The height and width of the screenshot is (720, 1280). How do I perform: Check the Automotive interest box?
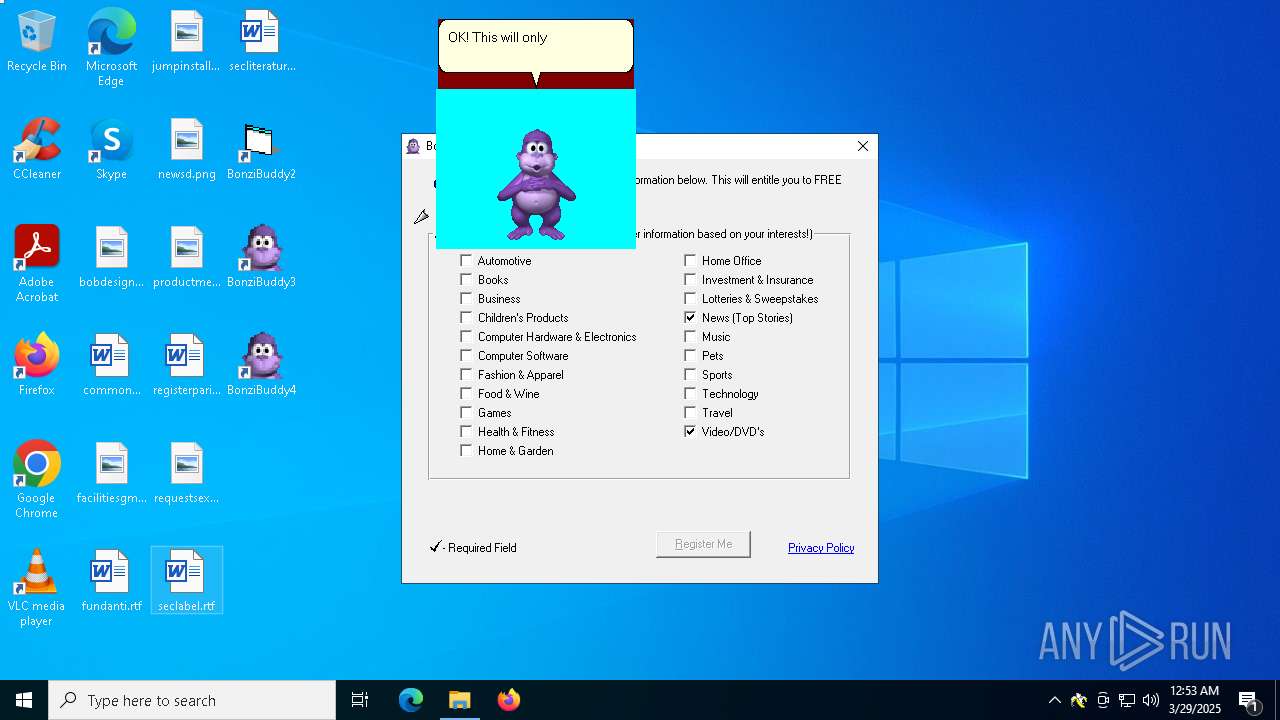(x=466, y=261)
